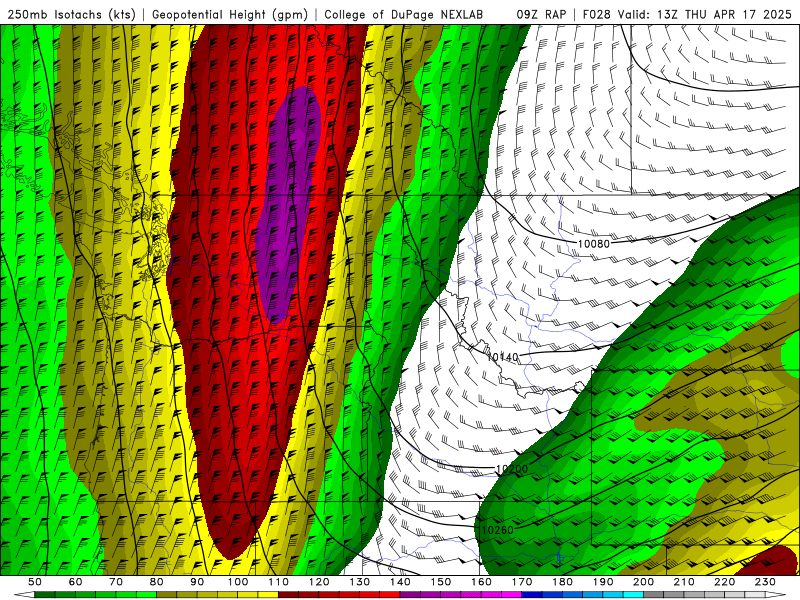Click the 110 value on the color scale
Image resolution: width=800 pixels, height=600 pixels.
pyautogui.click(x=279, y=582)
